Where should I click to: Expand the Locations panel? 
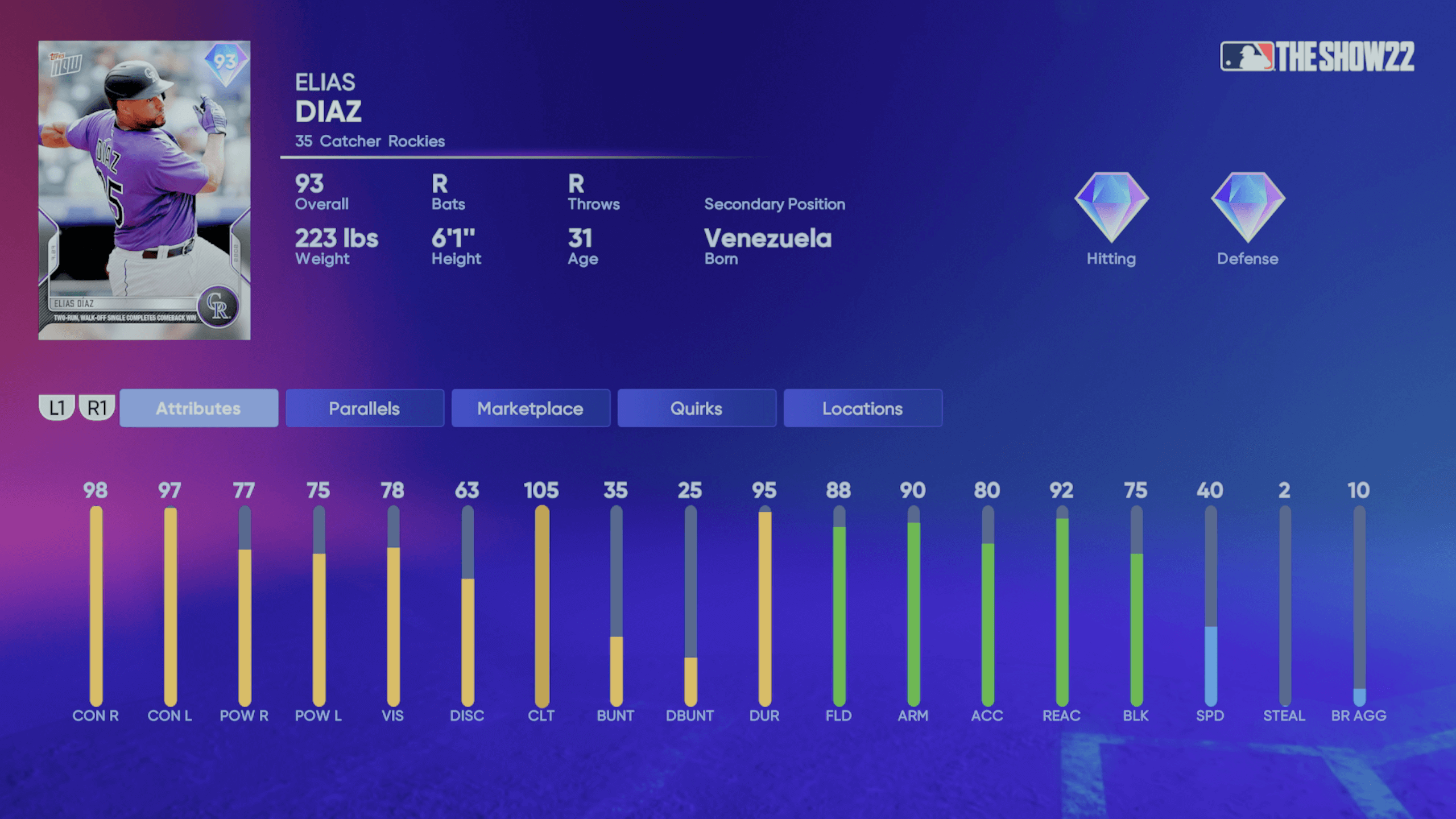(x=862, y=408)
